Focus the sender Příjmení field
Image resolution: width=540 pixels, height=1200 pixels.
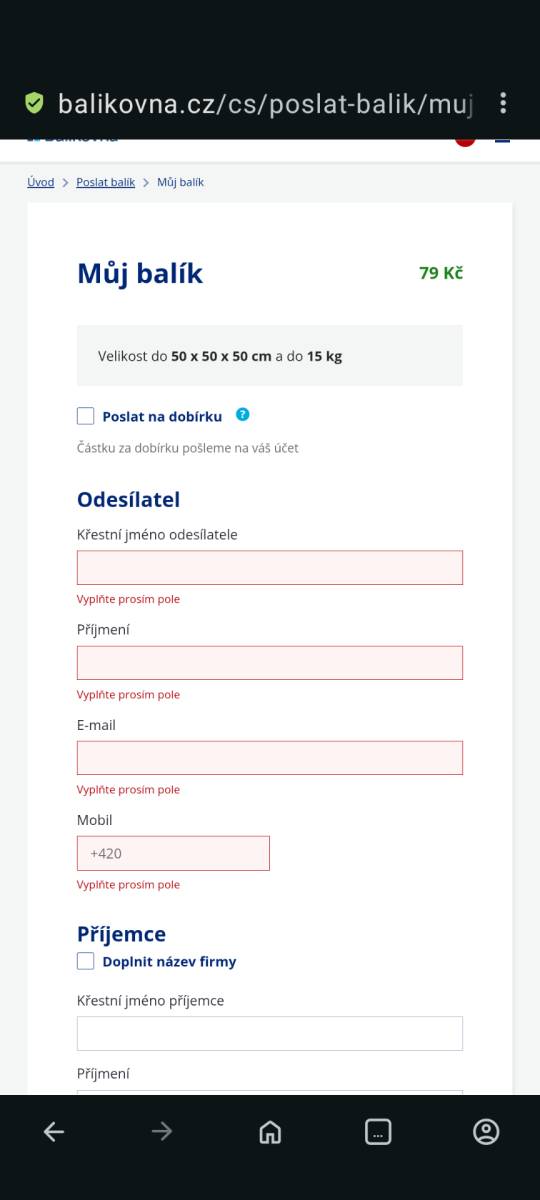coord(270,662)
